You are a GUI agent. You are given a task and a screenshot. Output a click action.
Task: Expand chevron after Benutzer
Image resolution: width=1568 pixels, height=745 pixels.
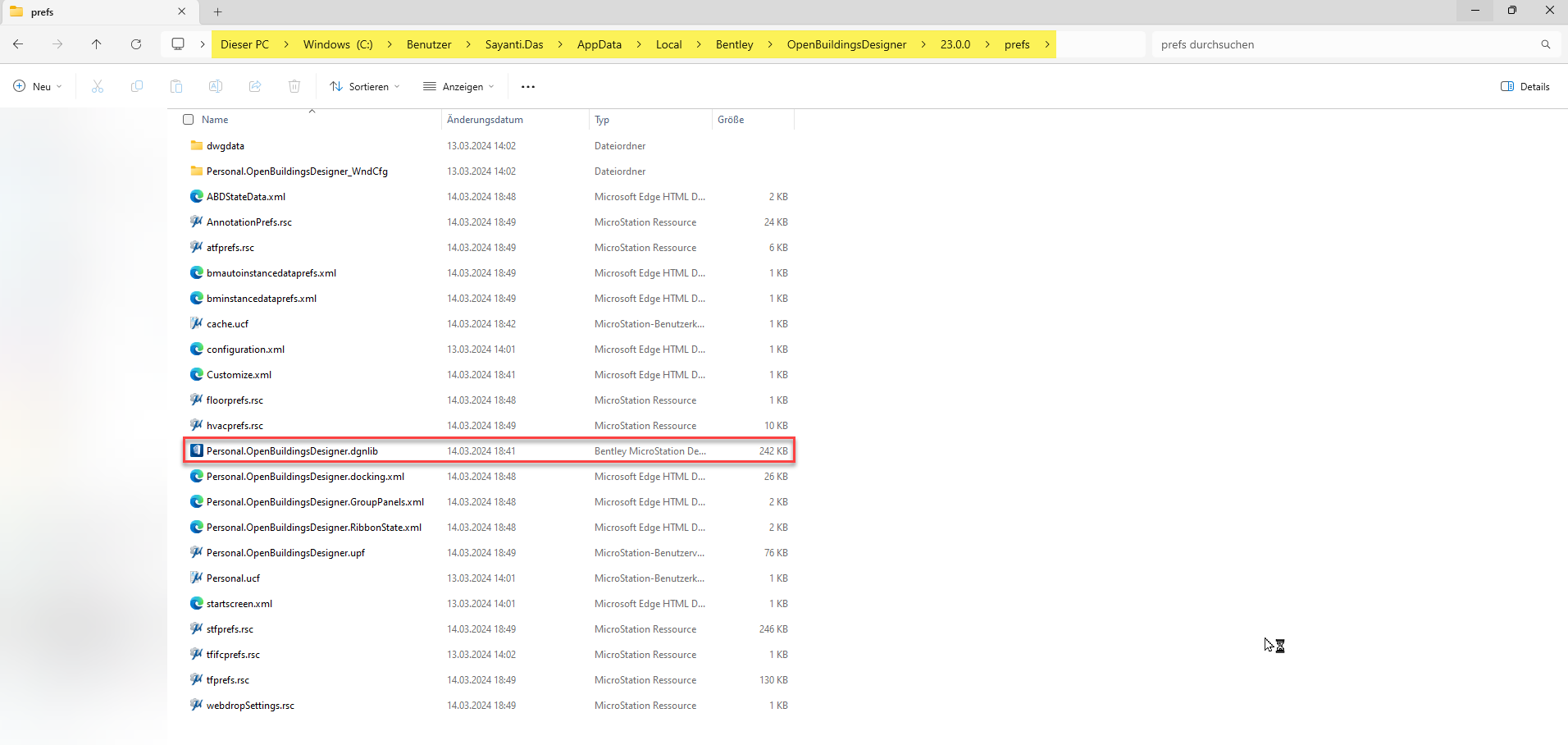[x=468, y=44]
